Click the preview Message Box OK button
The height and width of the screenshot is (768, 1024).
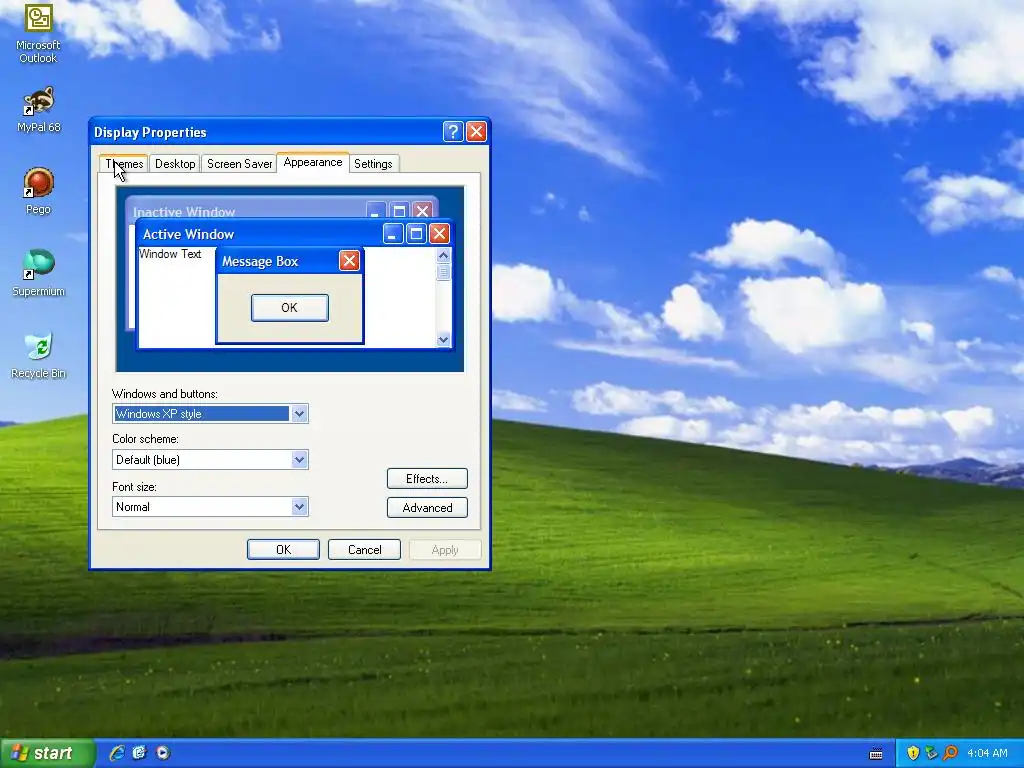(x=289, y=308)
